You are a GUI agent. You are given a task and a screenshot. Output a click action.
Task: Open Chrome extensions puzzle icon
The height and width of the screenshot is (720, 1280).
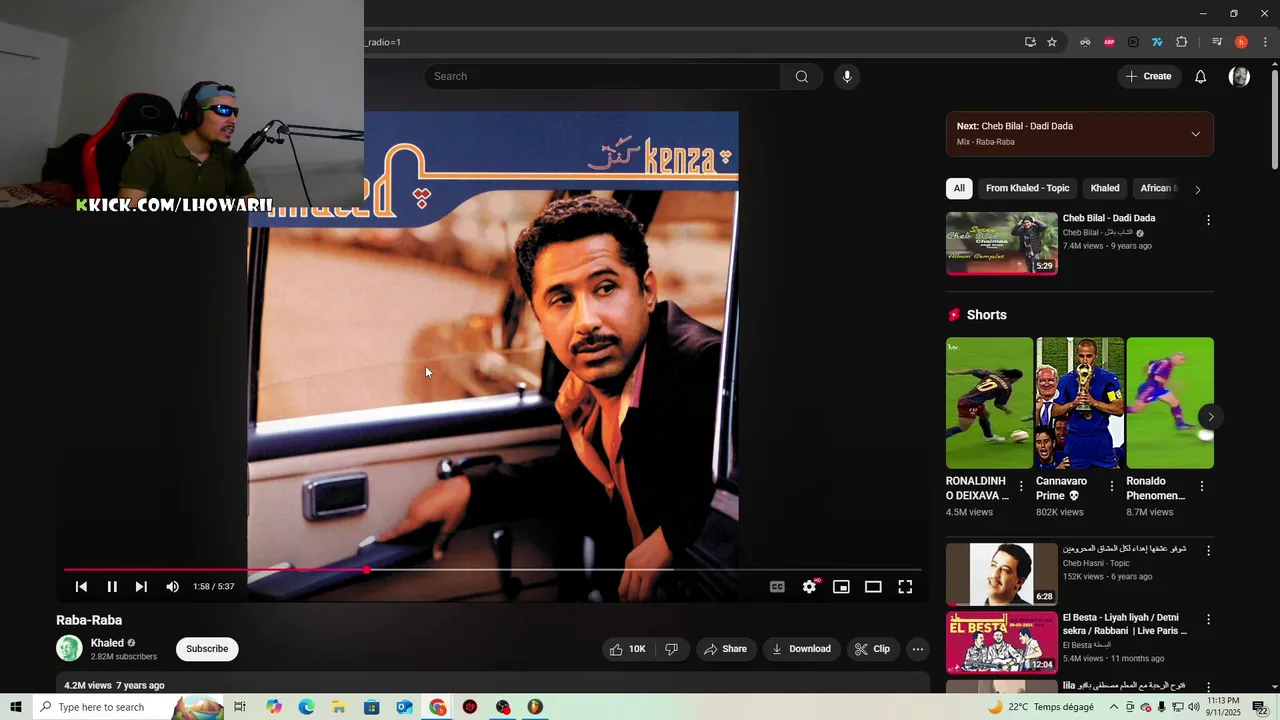coord(1181,42)
